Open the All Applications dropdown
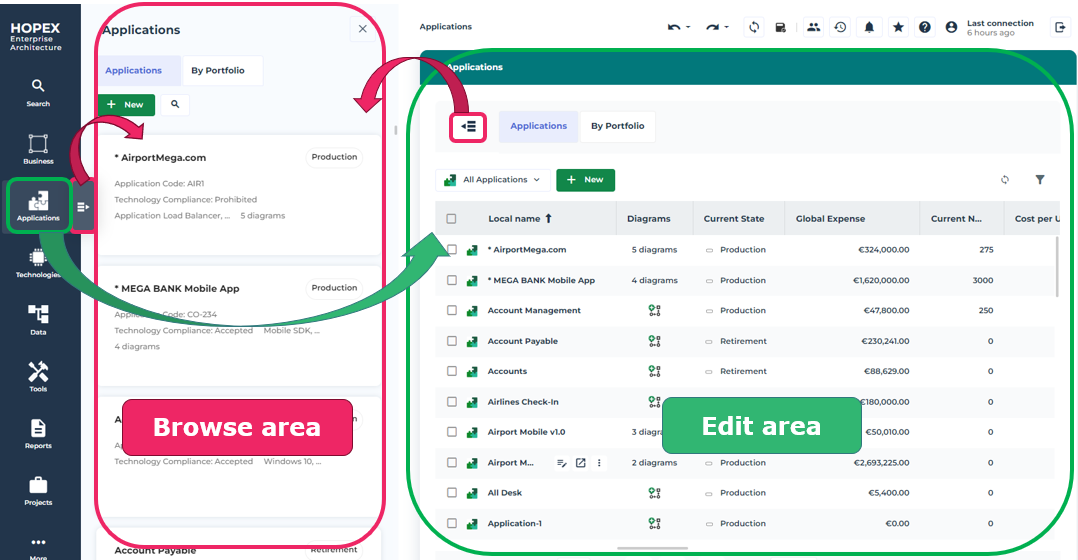Screen dimensions: 1078x560 point(493,180)
